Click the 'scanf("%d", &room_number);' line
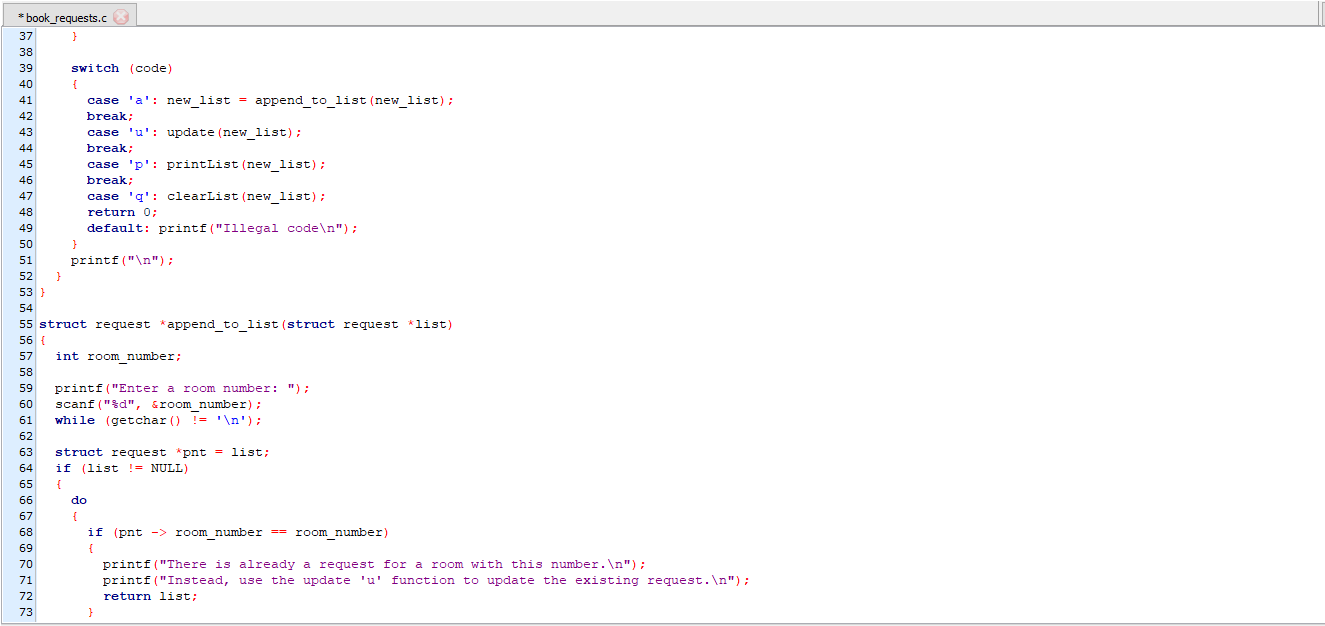 (x=158, y=404)
